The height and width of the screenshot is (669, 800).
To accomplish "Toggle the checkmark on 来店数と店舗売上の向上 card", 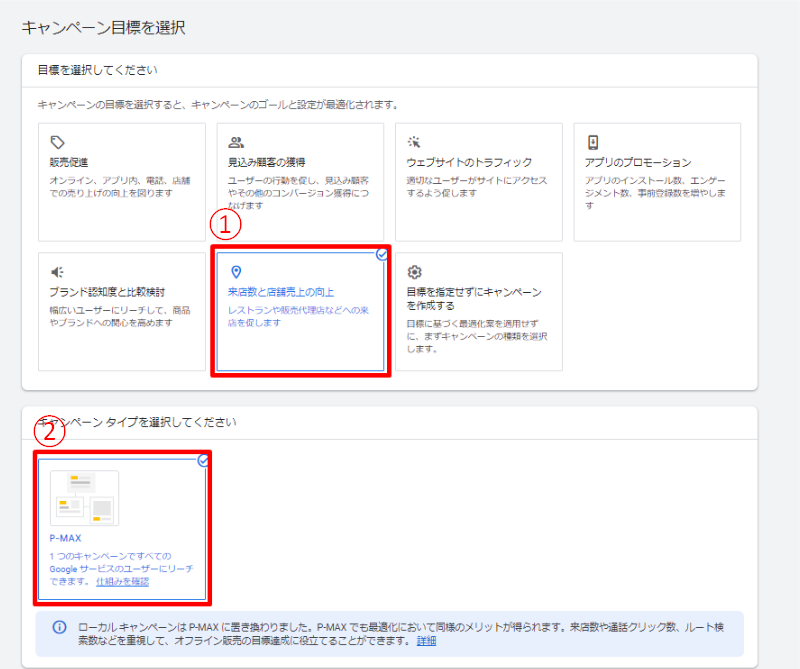I will pos(382,255).
